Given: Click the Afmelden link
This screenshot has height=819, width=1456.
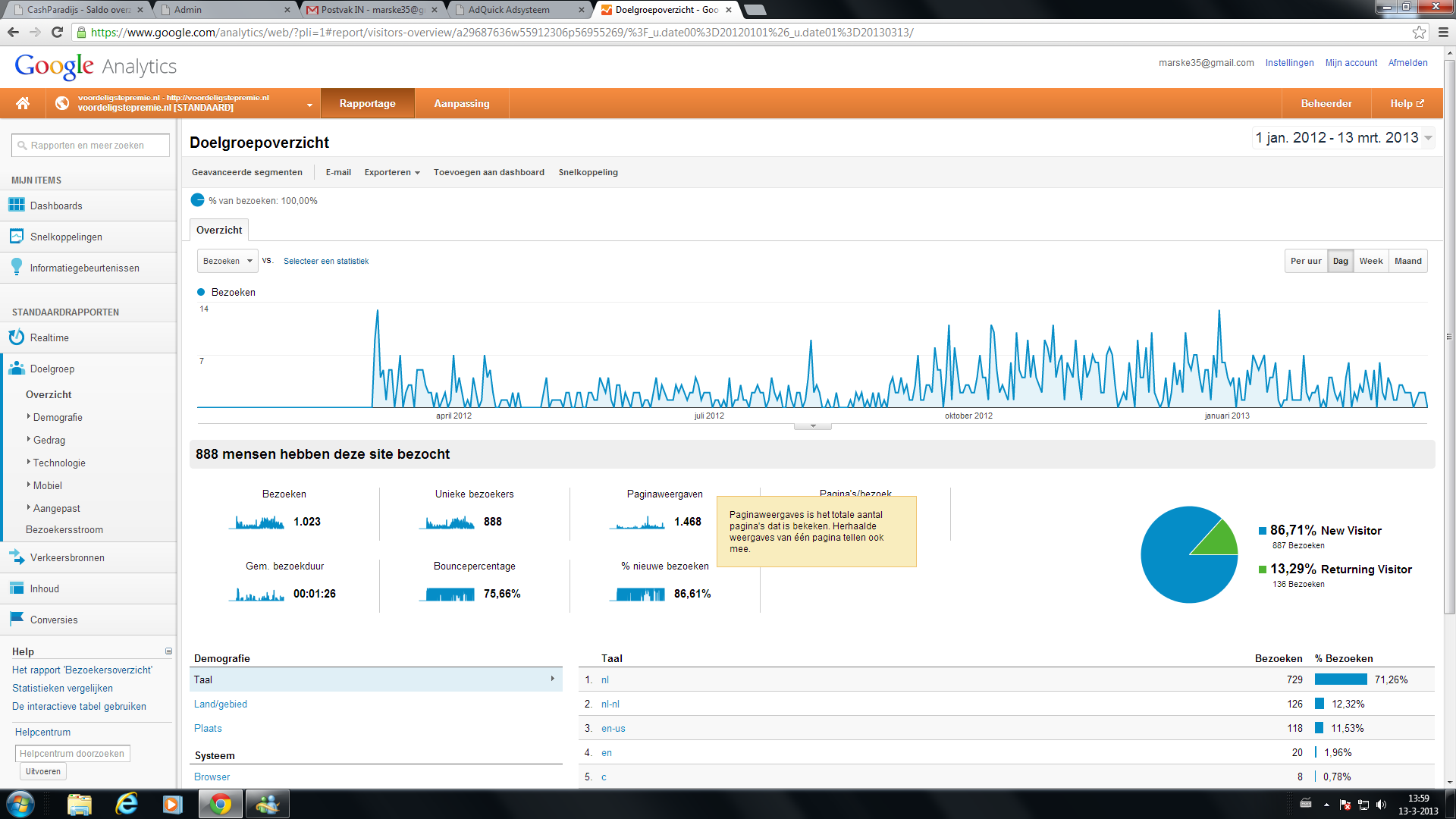Looking at the screenshot, I should (x=1407, y=63).
